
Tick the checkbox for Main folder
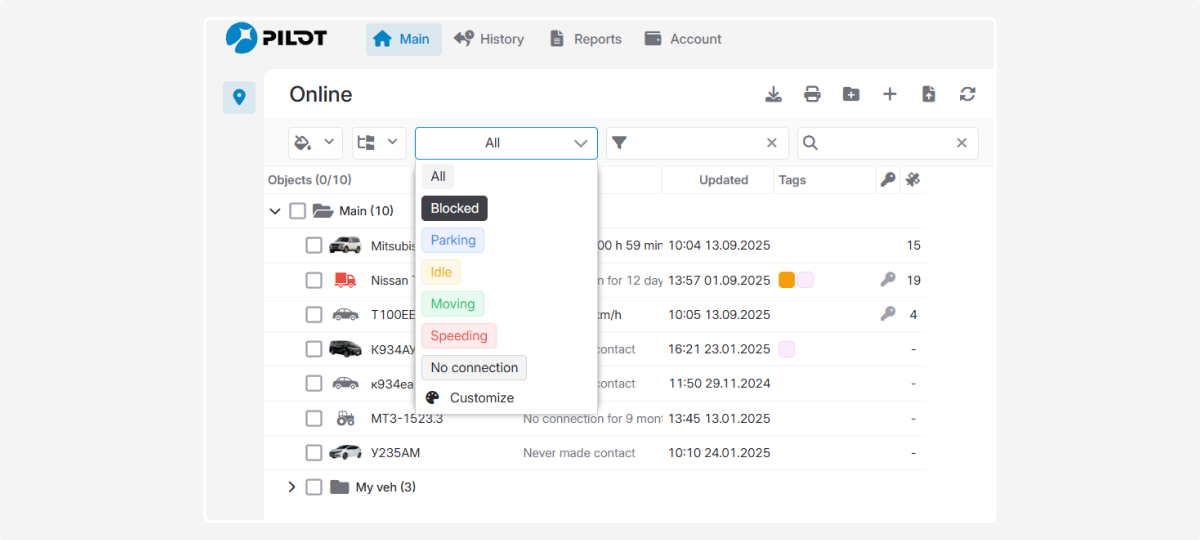point(297,211)
